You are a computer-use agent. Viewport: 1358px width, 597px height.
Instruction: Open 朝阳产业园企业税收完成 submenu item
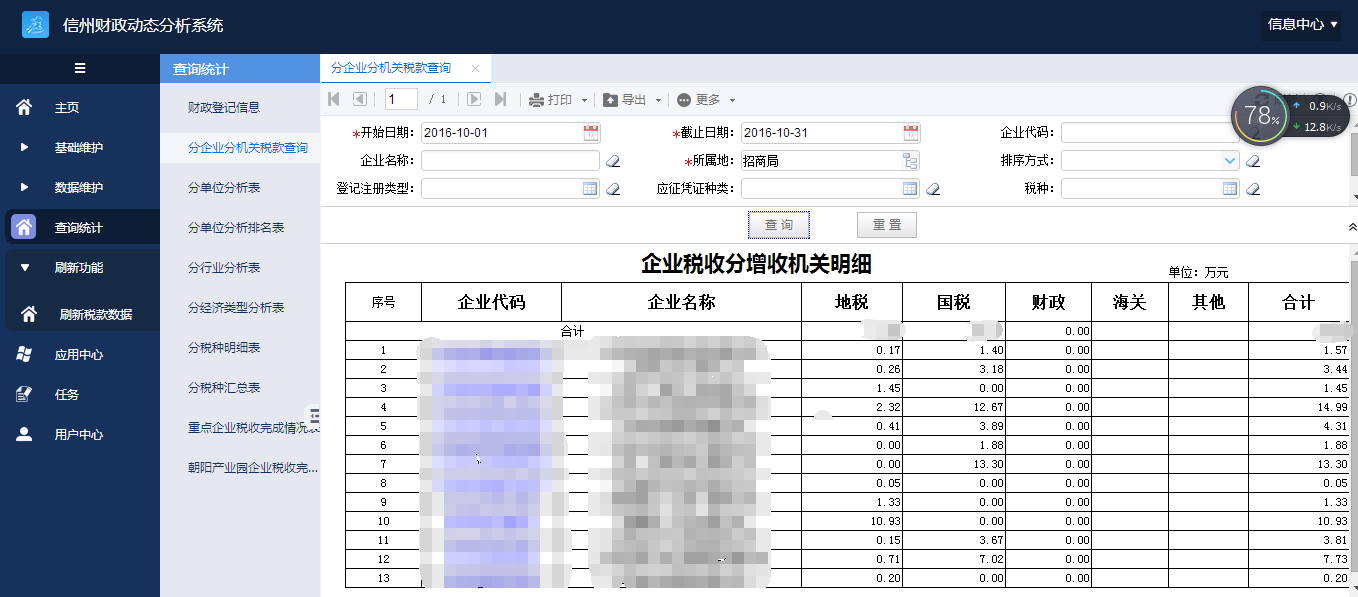pyautogui.click(x=253, y=468)
